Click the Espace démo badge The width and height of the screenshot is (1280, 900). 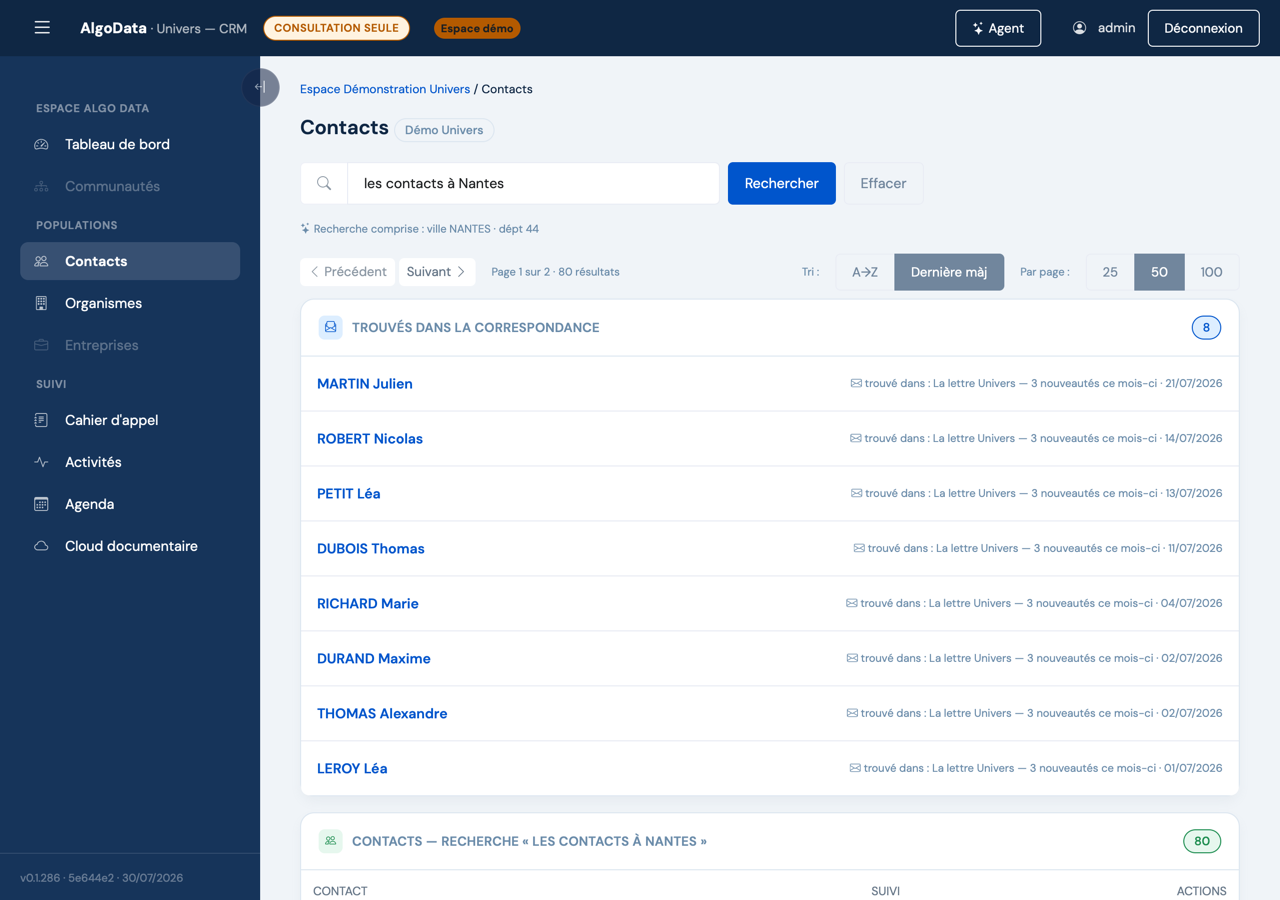(x=477, y=28)
